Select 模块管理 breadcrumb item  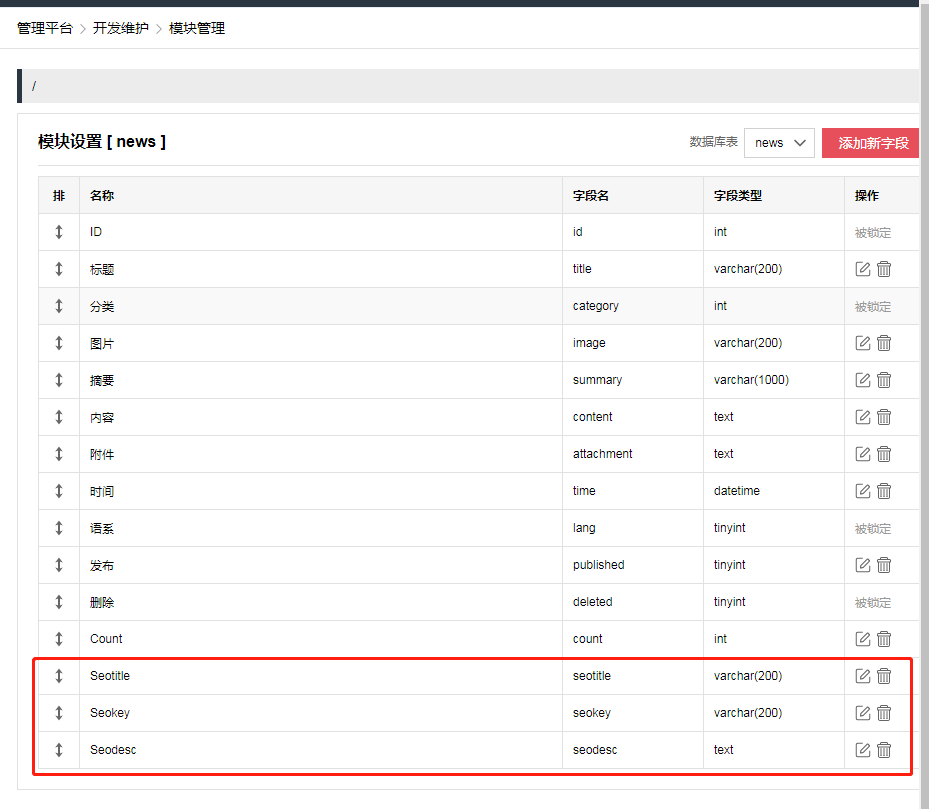(x=197, y=28)
